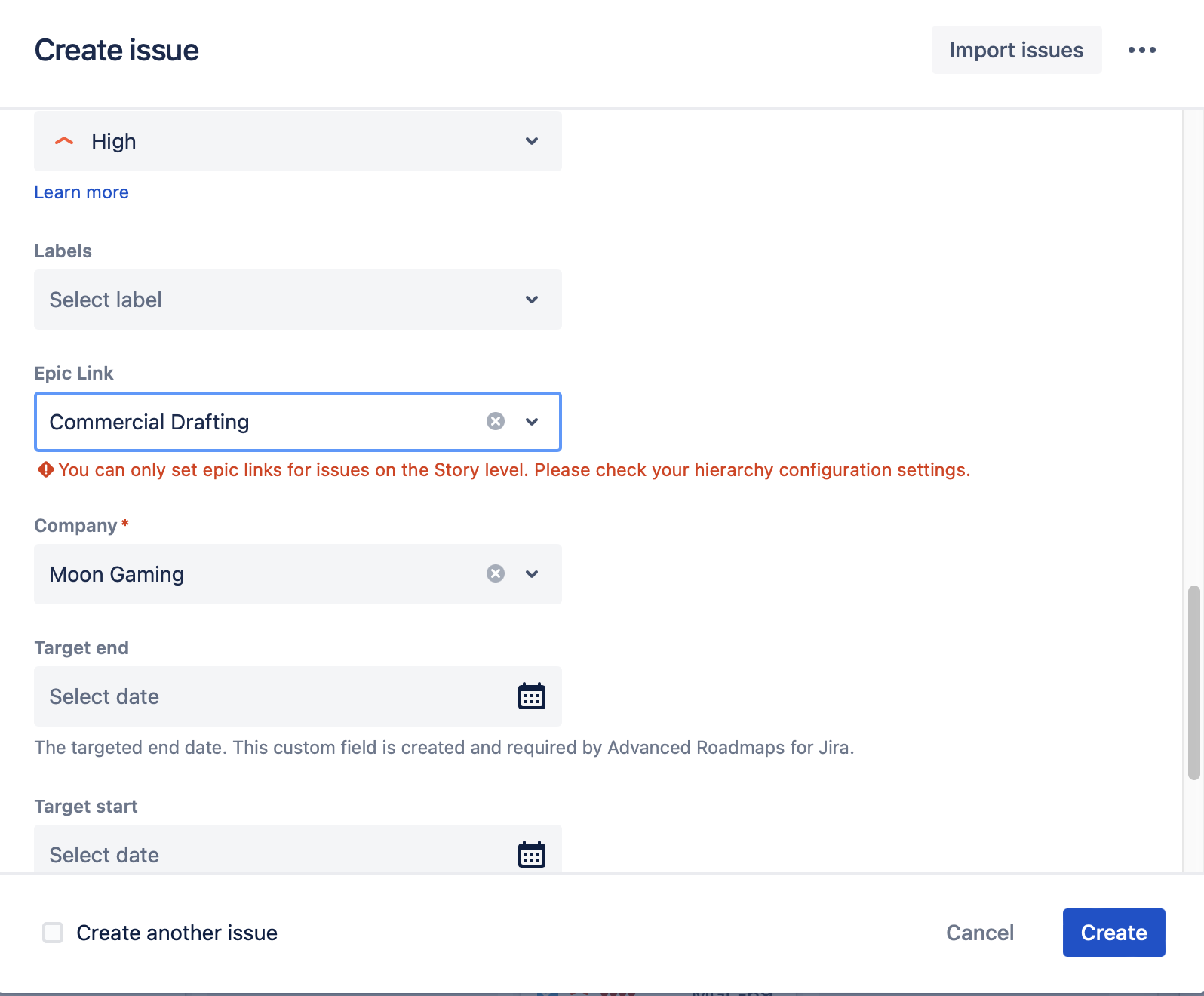Tick the Create another issue checkbox

pos(53,933)
